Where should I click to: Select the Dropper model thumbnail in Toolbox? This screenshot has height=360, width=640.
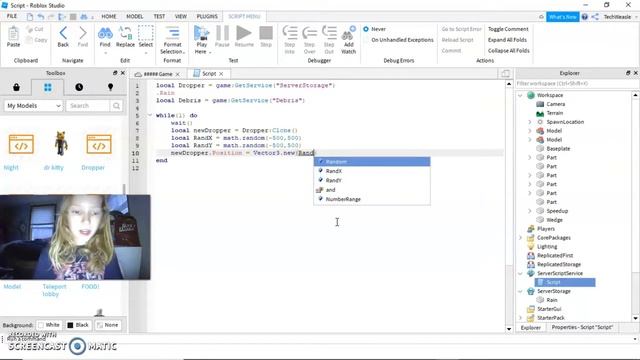coord(99,144)
